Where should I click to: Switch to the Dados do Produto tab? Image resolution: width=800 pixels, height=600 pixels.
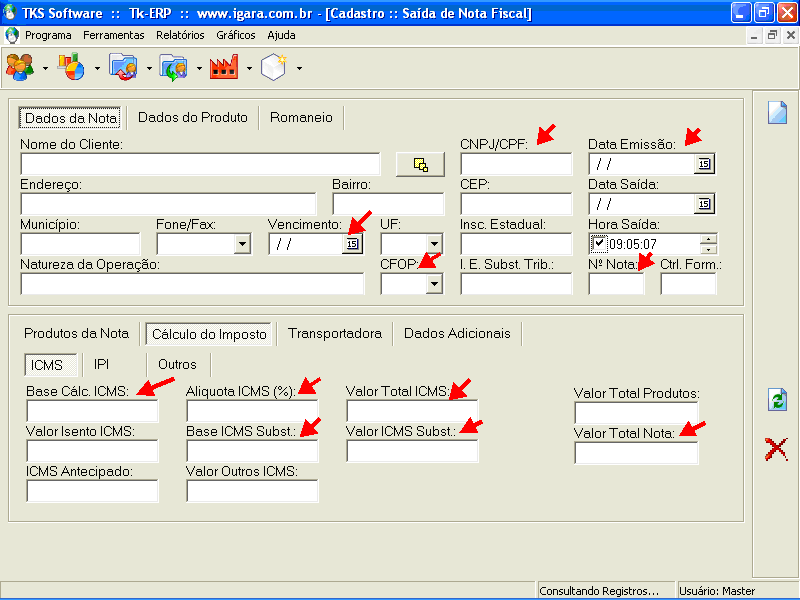[193, 117]
